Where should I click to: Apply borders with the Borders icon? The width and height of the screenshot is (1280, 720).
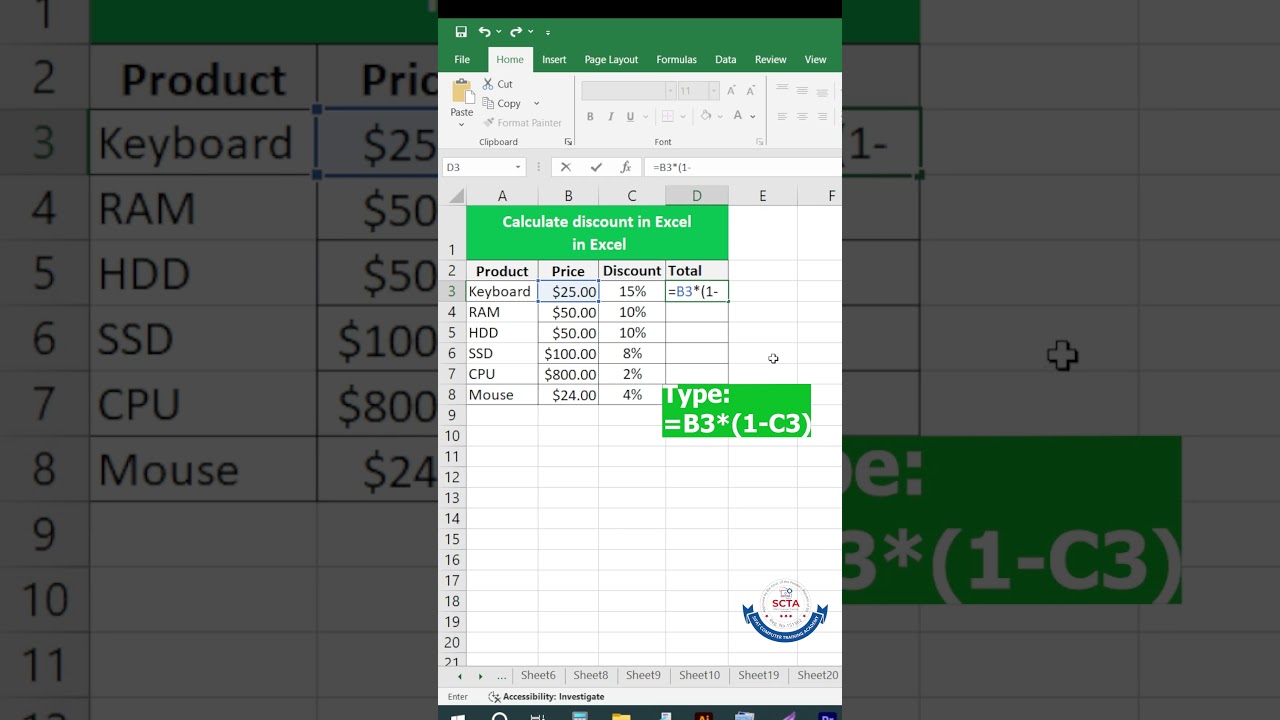666,116
